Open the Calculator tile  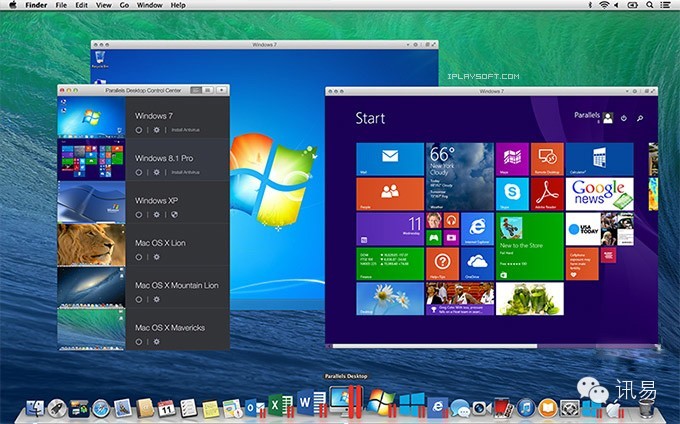tap(599, 159)
